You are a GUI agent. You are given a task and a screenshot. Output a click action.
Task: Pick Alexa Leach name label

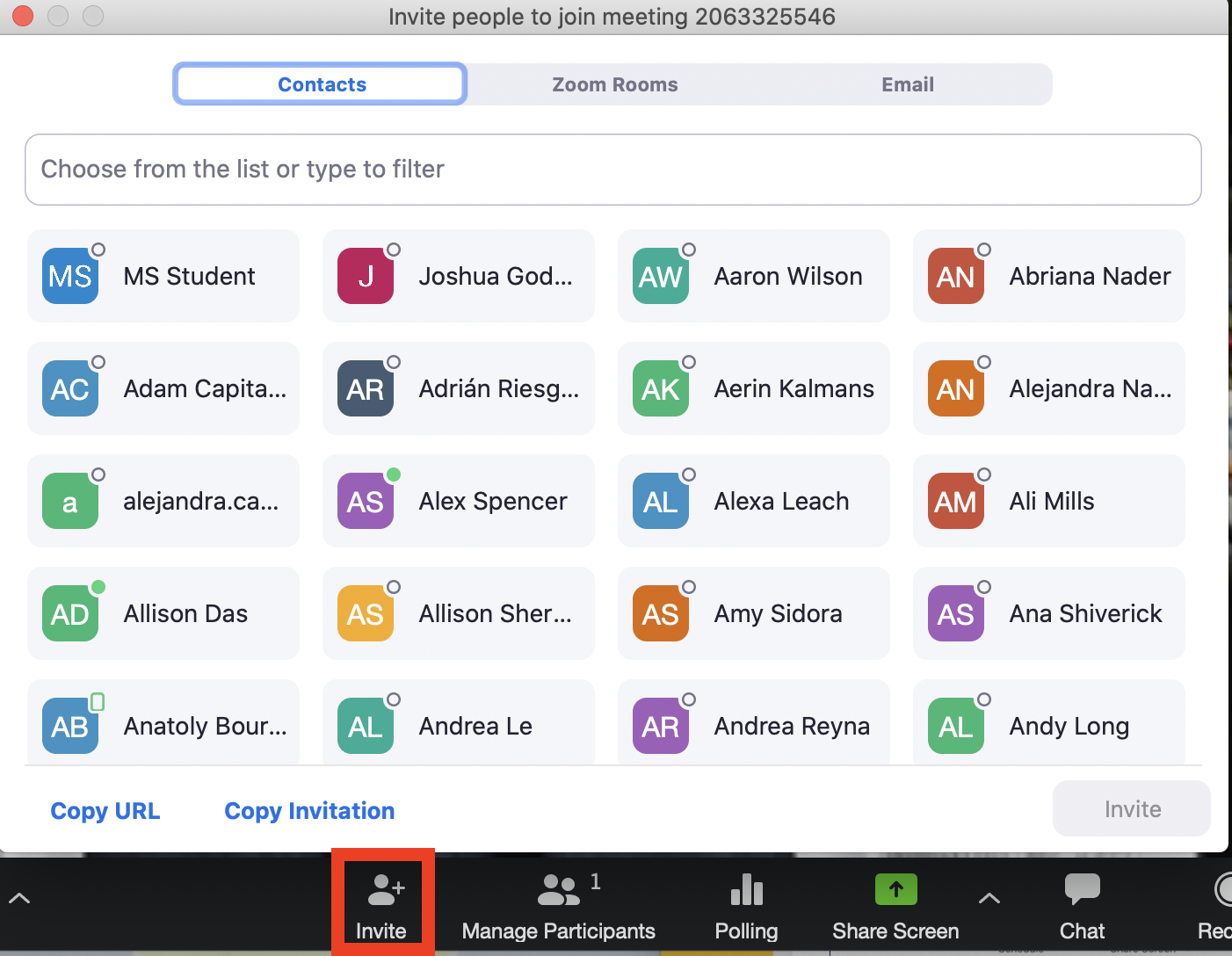coord(781,501)
